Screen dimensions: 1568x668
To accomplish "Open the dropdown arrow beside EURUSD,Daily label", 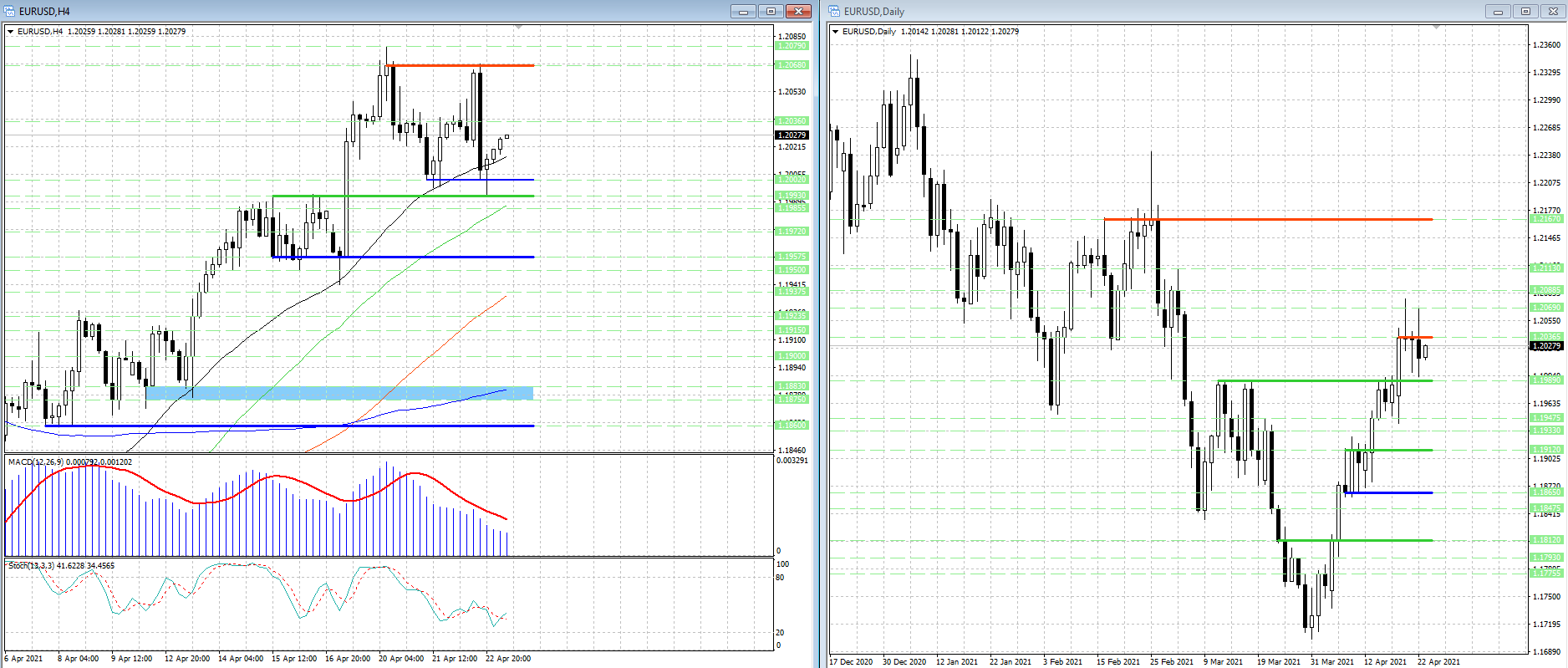I will tap(836, 32).
